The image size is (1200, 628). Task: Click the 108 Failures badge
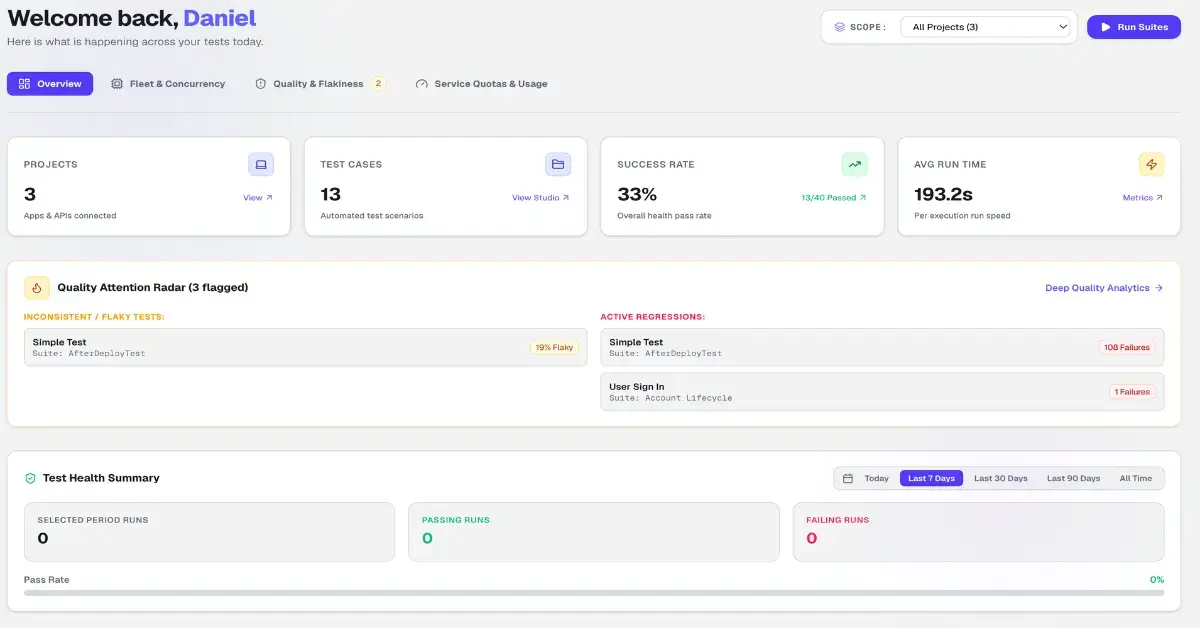pyautogui.click(x=1127, y=348)
